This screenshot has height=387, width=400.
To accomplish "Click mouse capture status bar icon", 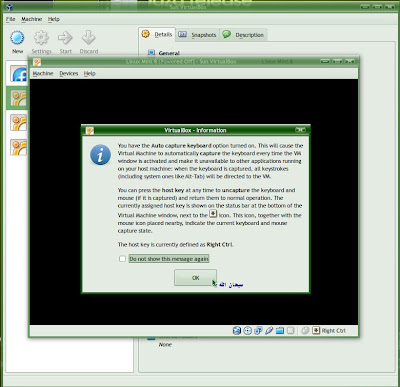I will click(x=305, y=331).
